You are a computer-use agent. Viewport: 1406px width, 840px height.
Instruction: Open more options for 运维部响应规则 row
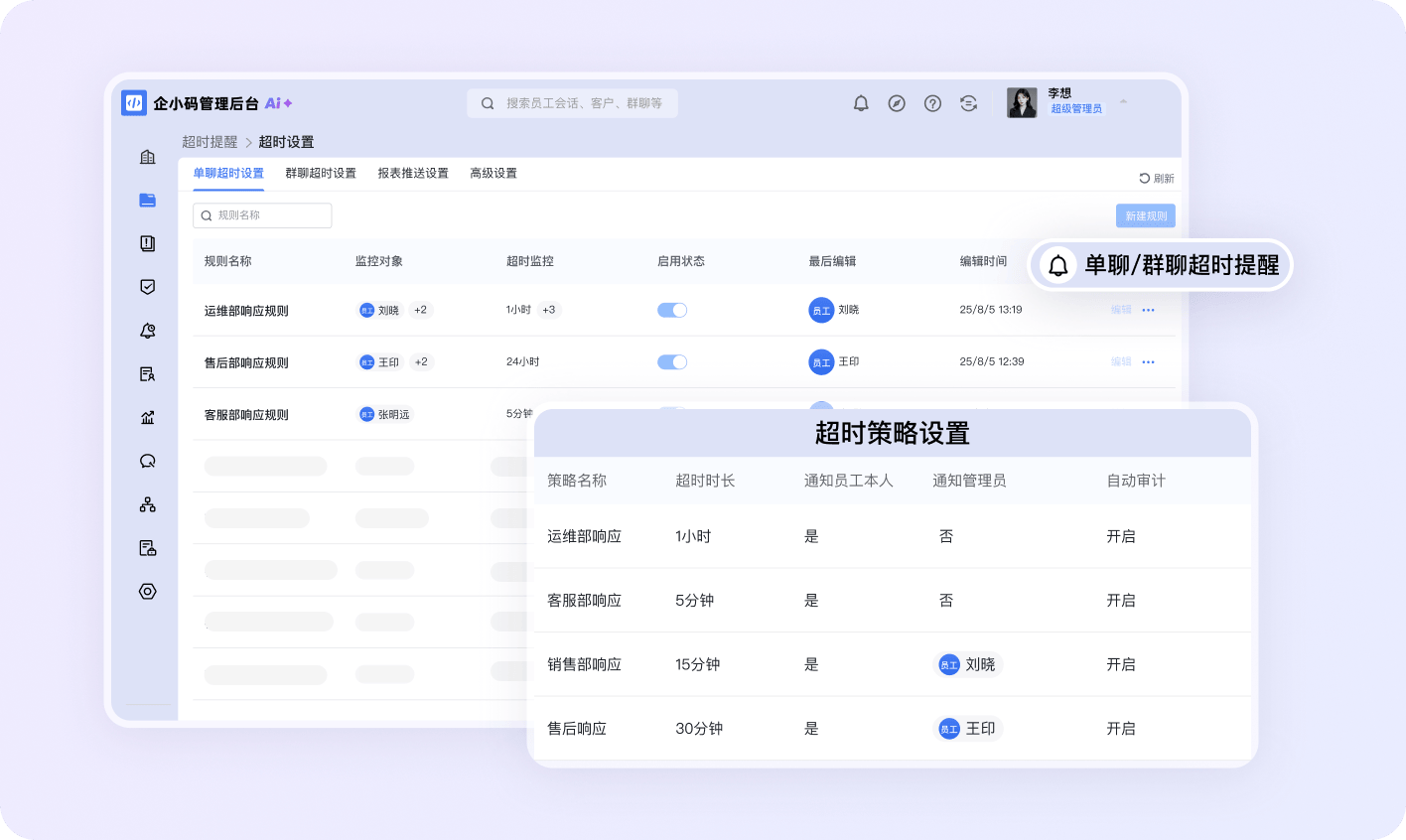pos(1148,310)
